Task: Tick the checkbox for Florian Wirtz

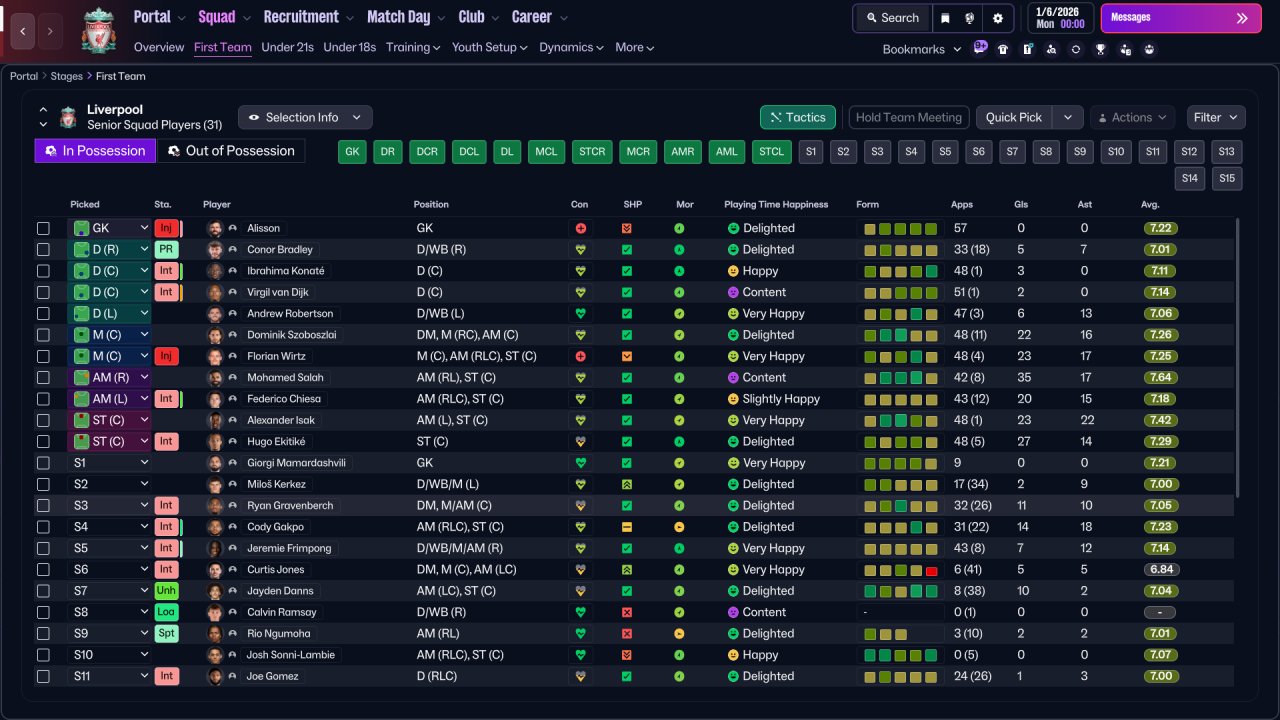Action: tap(43, 356)
